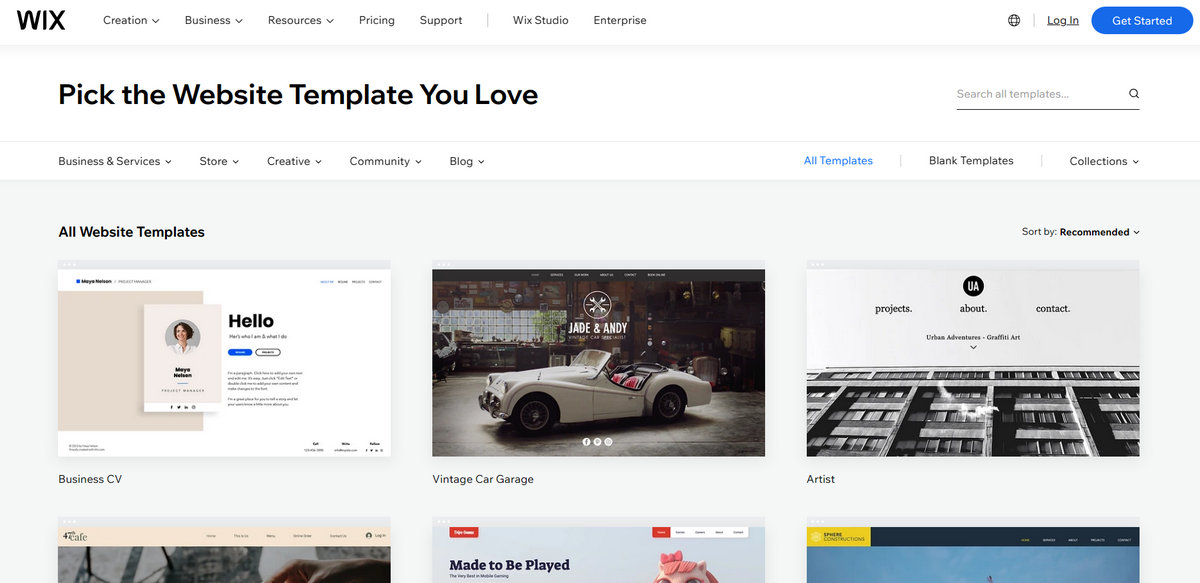The height and width of the screenshot is (583, 1200).
Task: Expand the Blog category
Action: (x=467, y=161)
